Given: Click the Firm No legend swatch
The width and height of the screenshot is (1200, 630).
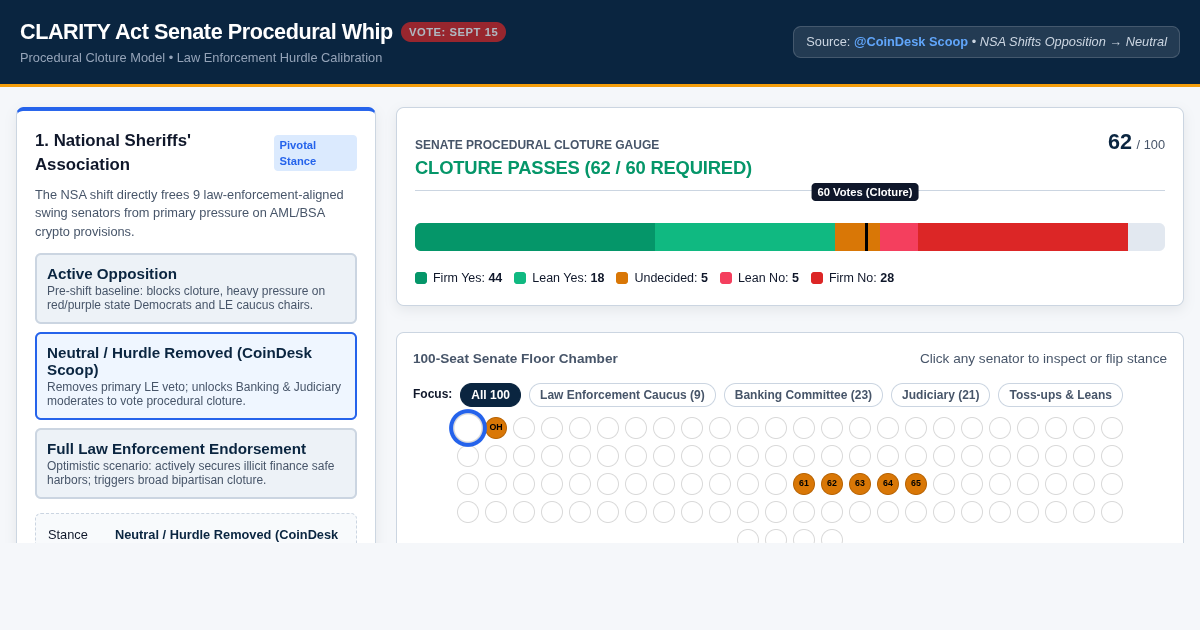Looking at the screenshot, I should coord(817,278).
